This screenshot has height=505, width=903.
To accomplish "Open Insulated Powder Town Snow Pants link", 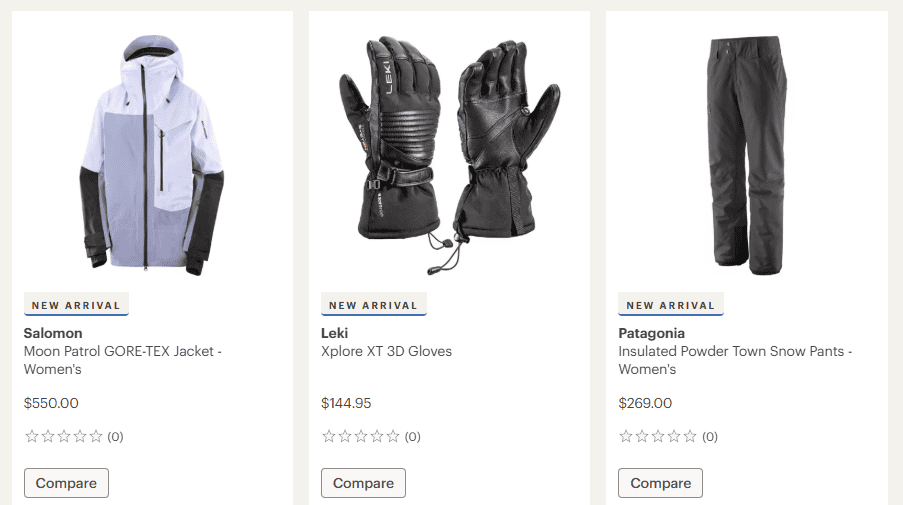I will pos(735,360).
